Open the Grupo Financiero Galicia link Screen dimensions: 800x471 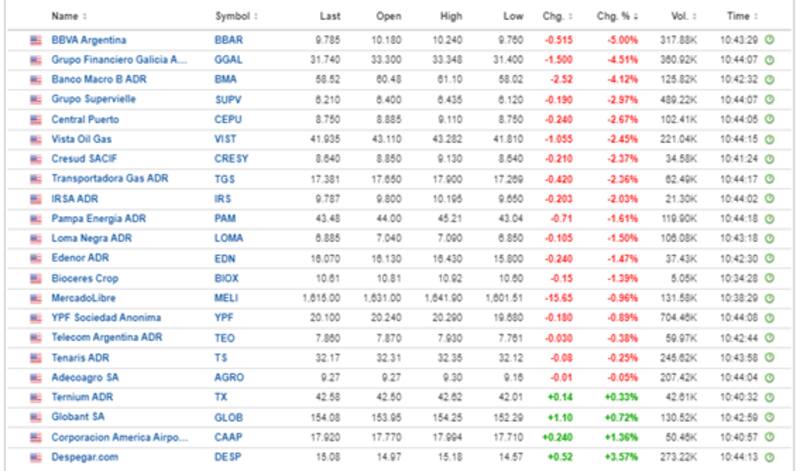coord(119,60)
